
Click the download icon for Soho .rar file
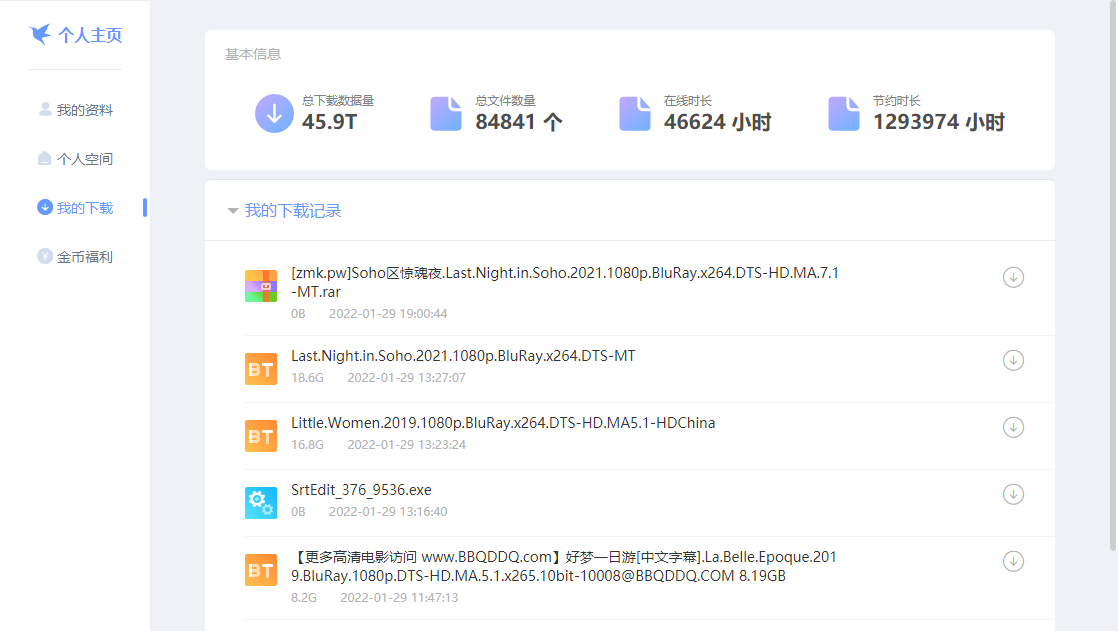click(x=1013, y=277)
